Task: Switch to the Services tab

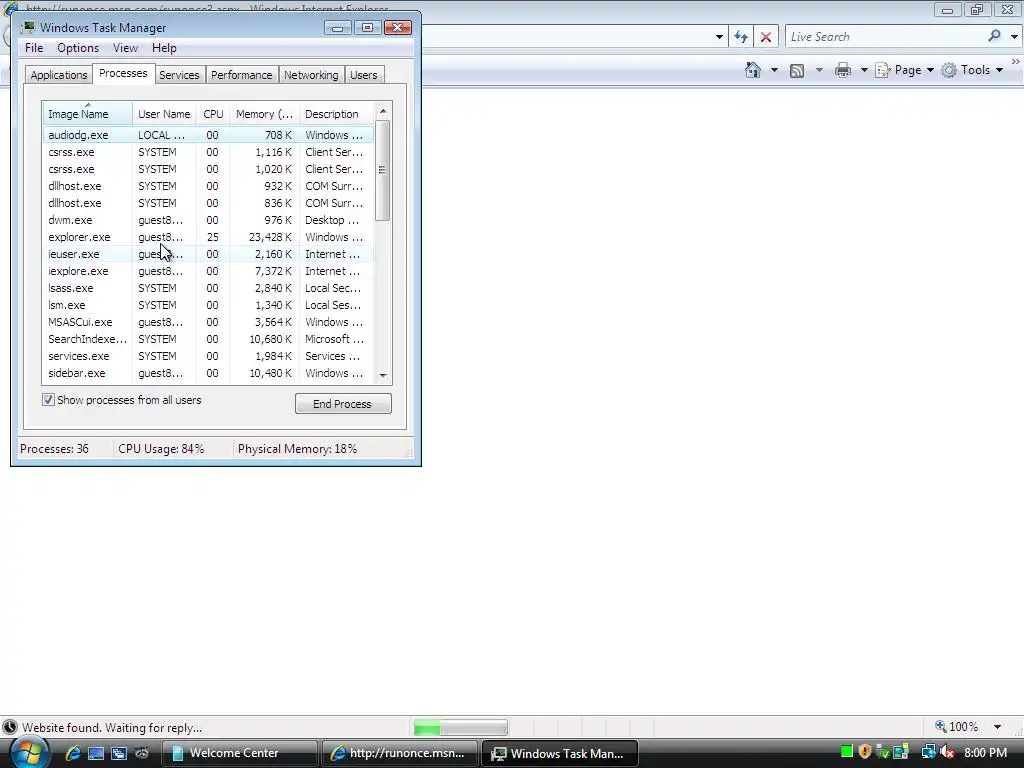Action: point(179,74)
